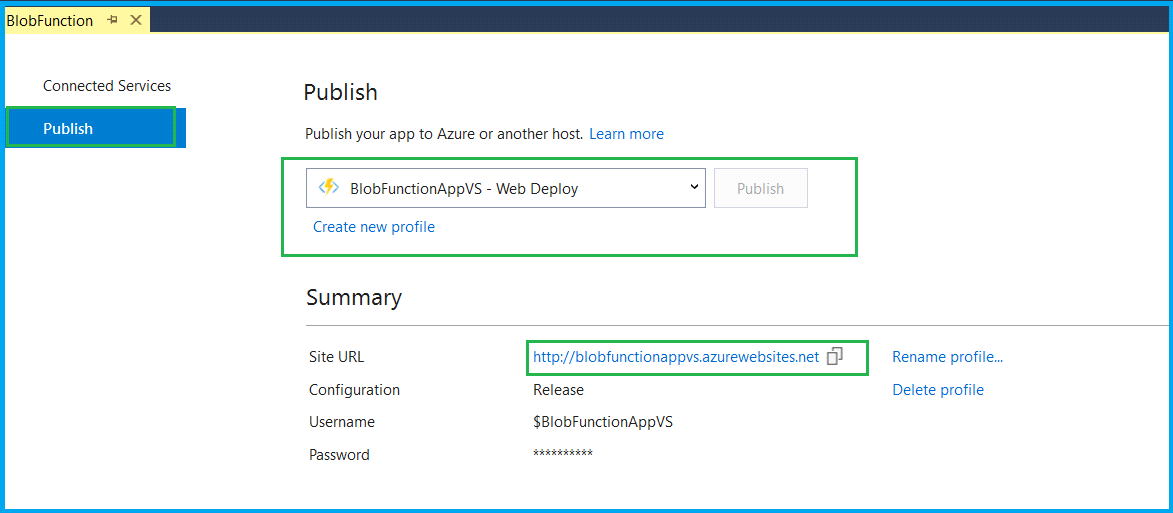Viewport: 1173px width, 513px height.
Task: Open the blobfunctionappvs.azurewebsites.net site URL
Action: tap(676, 357)
